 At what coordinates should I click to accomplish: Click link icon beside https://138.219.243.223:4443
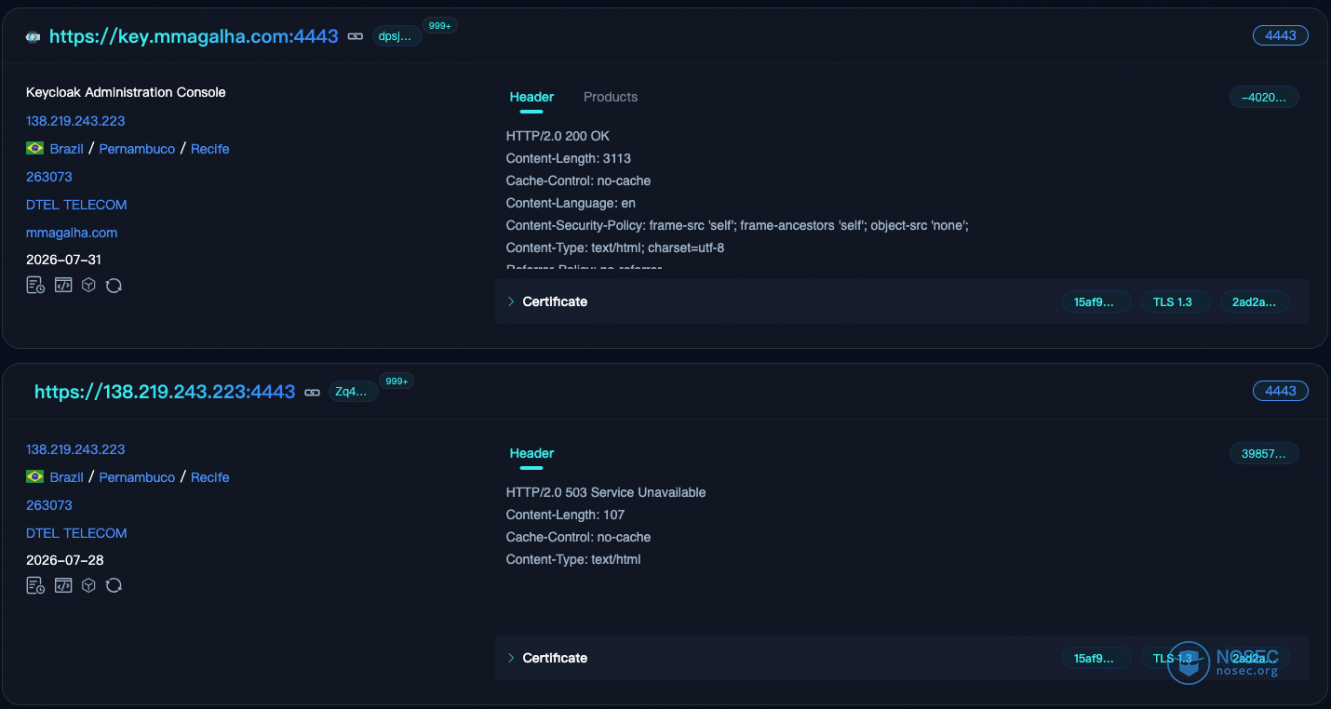(312, 392)
